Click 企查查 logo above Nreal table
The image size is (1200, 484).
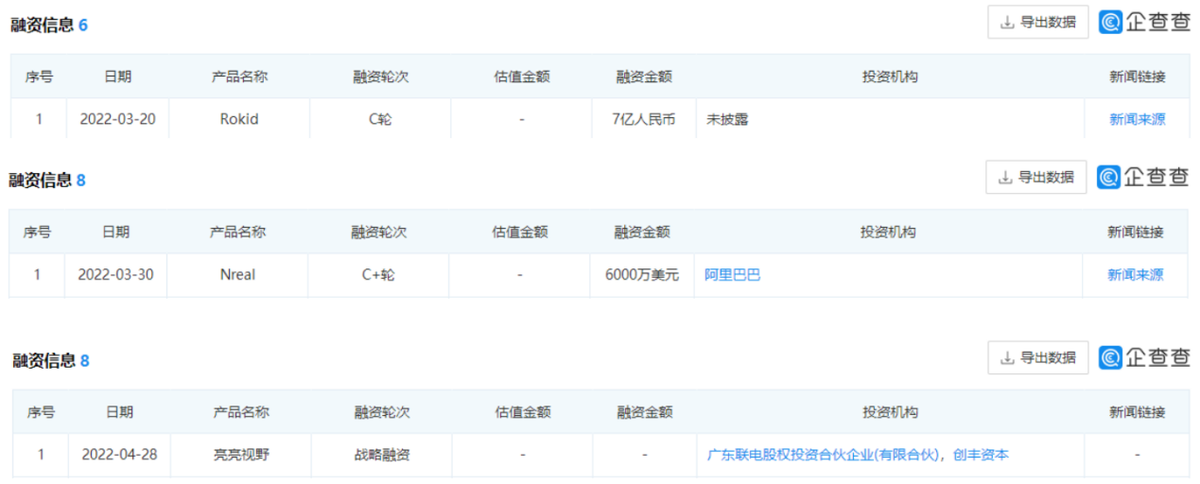coord(1143,177)
